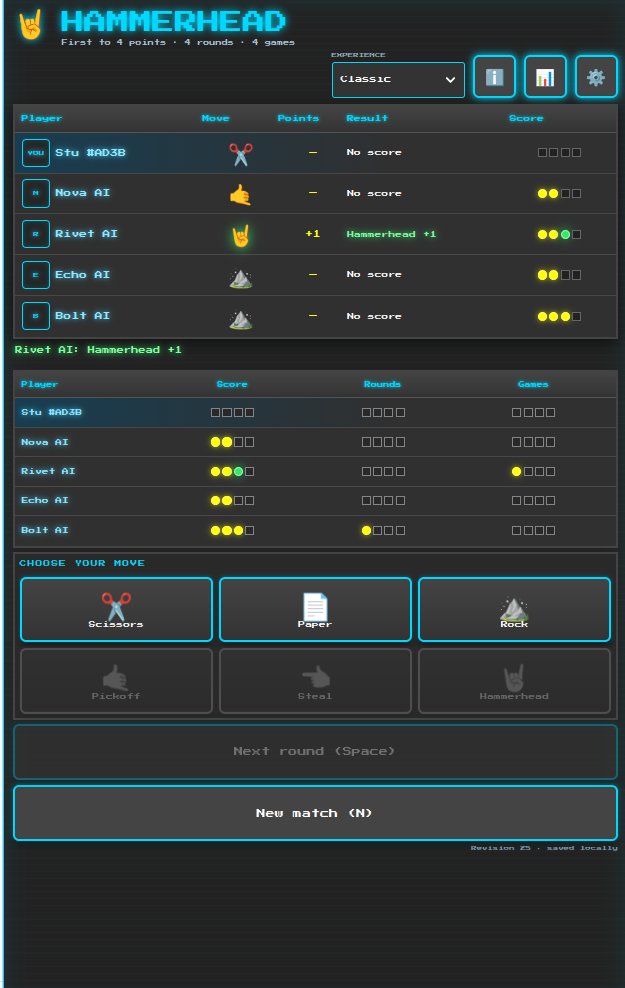
Task: Start a New match (N)
Action: (x=315, y=813)
